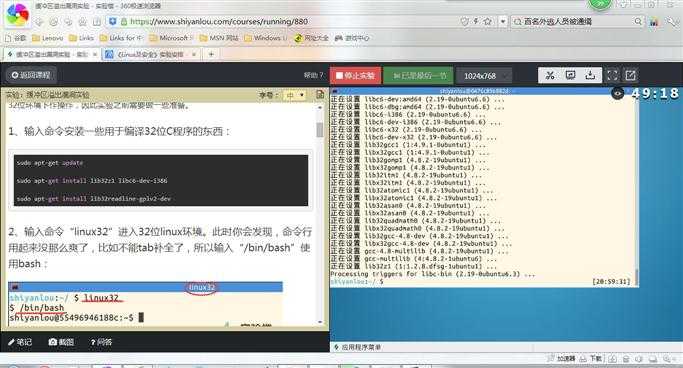Click the star favorite icon in address bar
This screenshot has height=368, width=683.
click(487, 21)
